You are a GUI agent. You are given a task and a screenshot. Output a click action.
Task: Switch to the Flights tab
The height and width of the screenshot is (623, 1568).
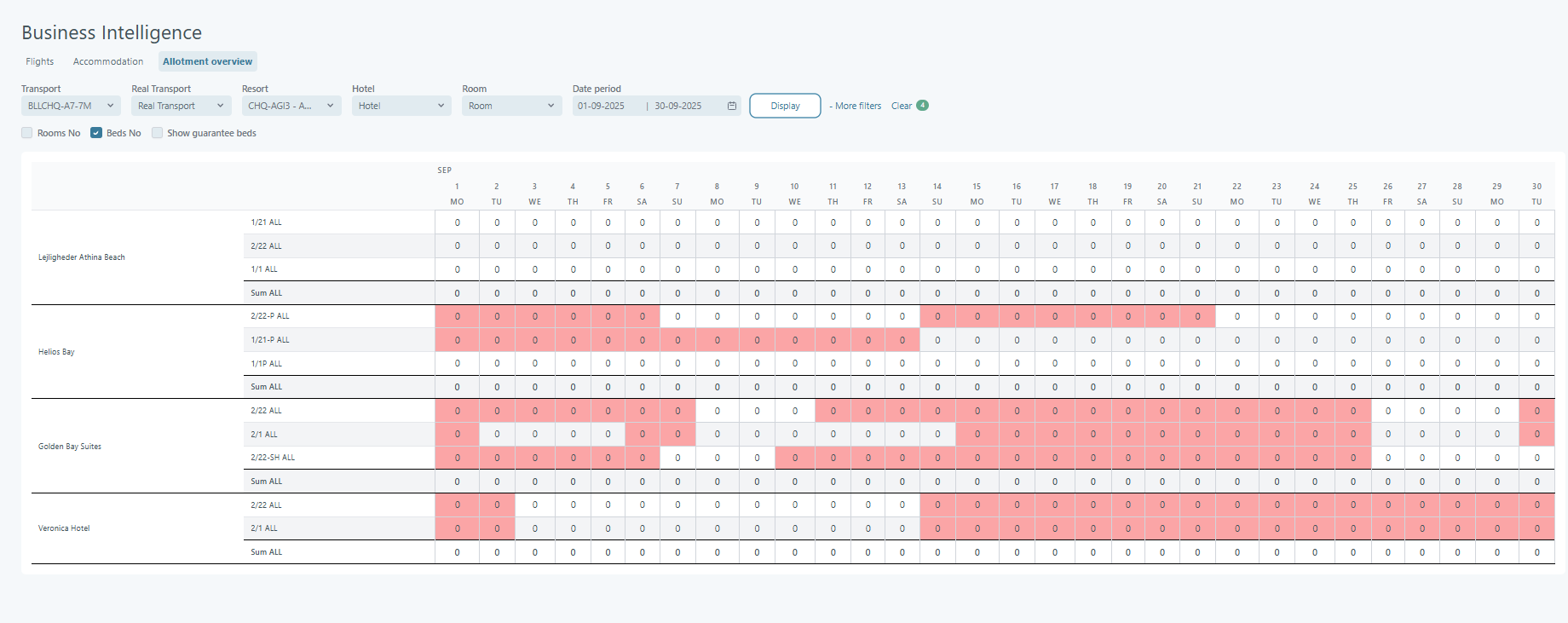tap(40, 61)
